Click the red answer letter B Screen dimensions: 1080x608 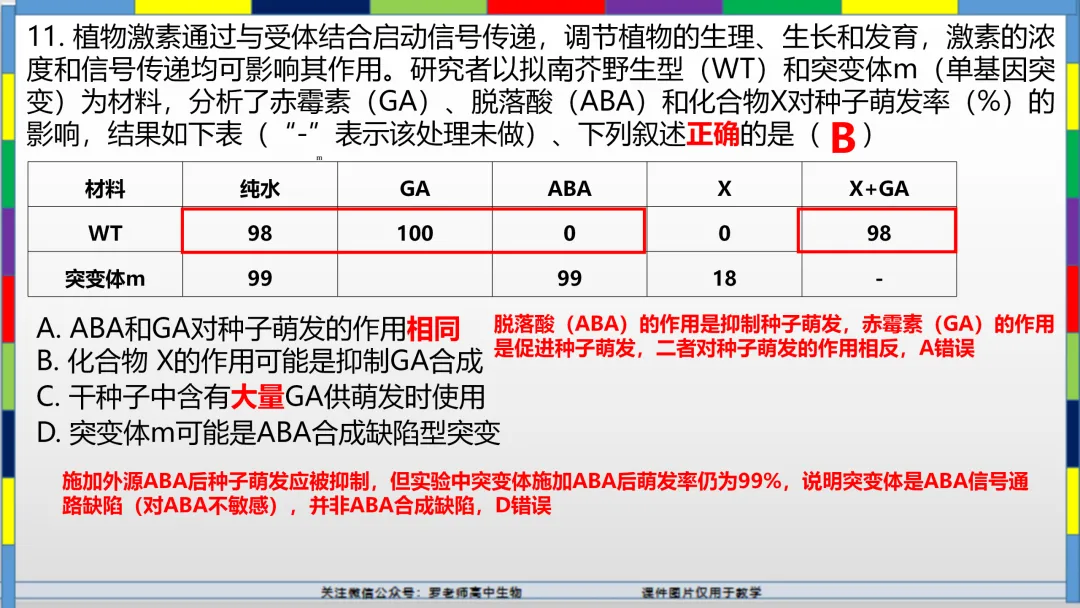coord(843,138)
